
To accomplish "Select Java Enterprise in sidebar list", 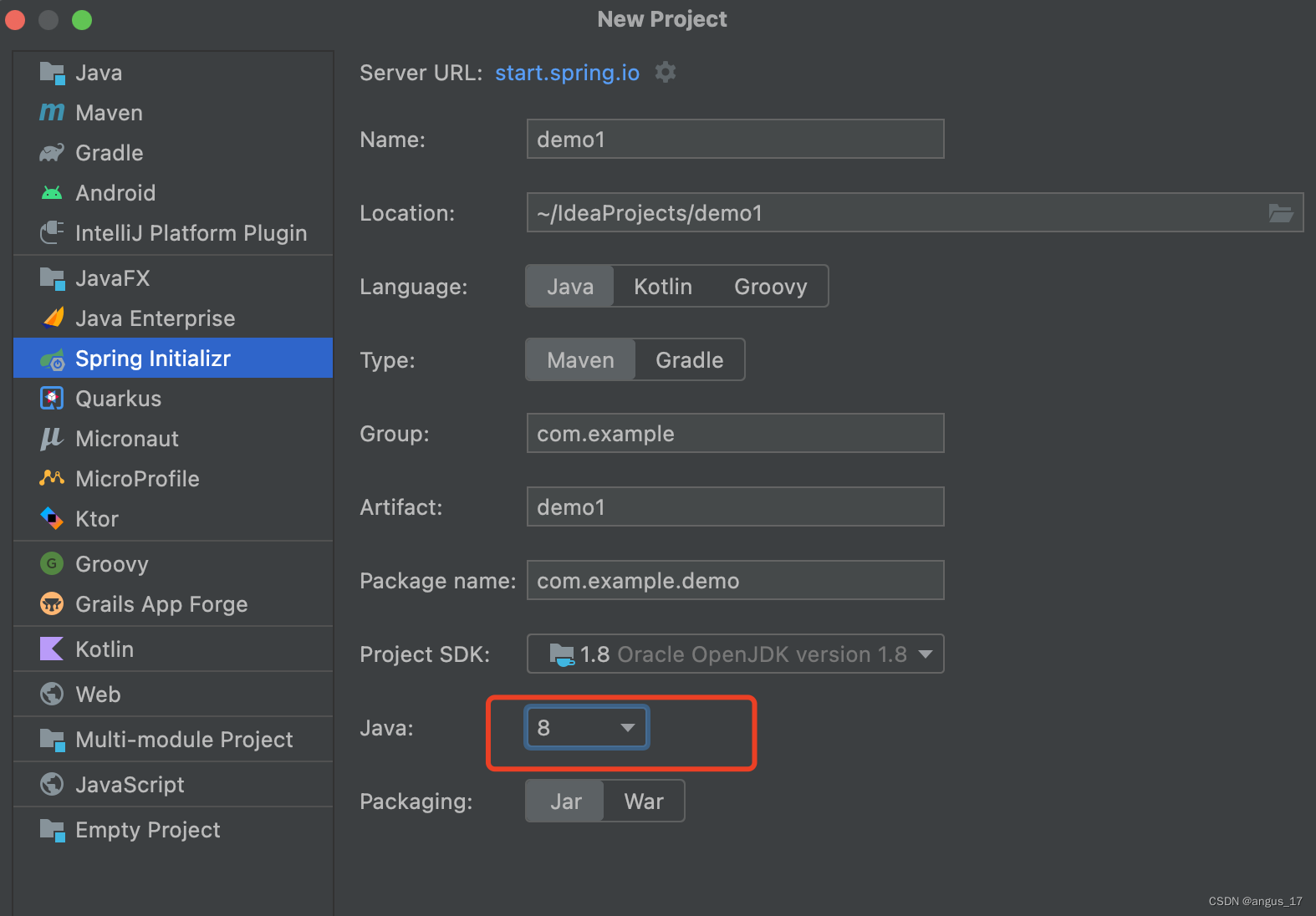I will (x=173, y=318).
